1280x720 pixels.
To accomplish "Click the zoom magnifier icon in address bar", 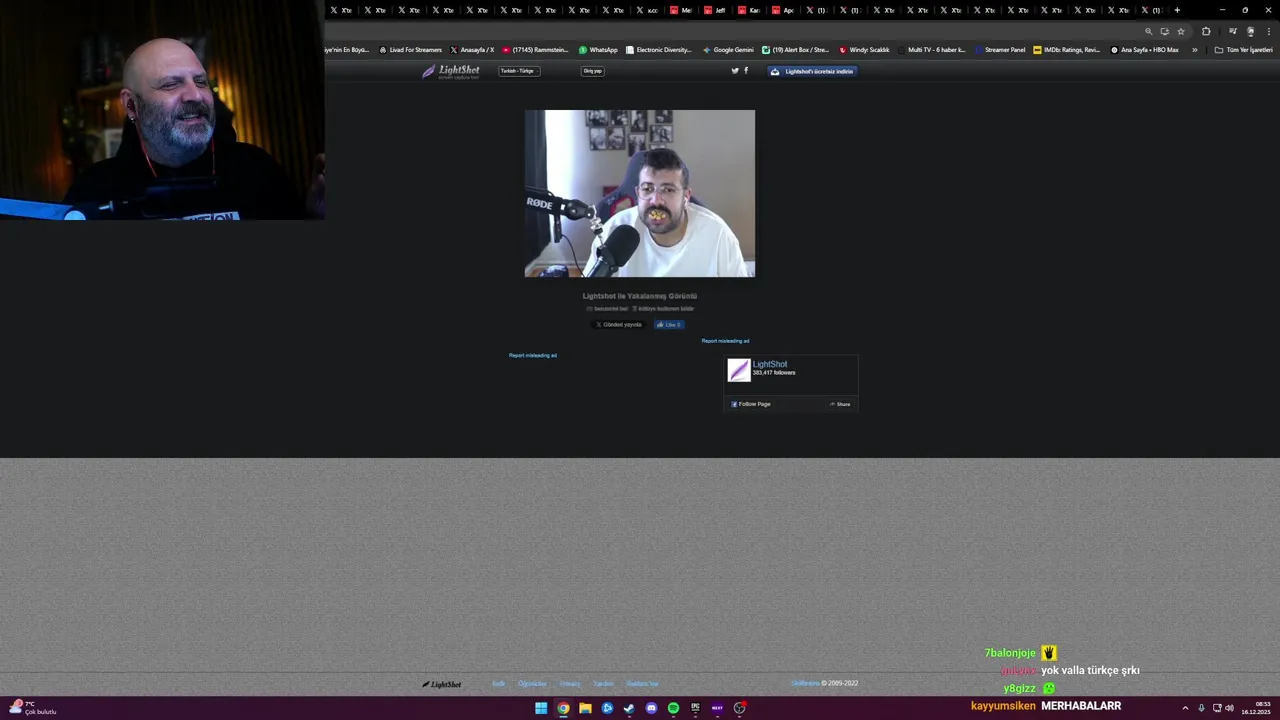I will [x=1148, y=31].
